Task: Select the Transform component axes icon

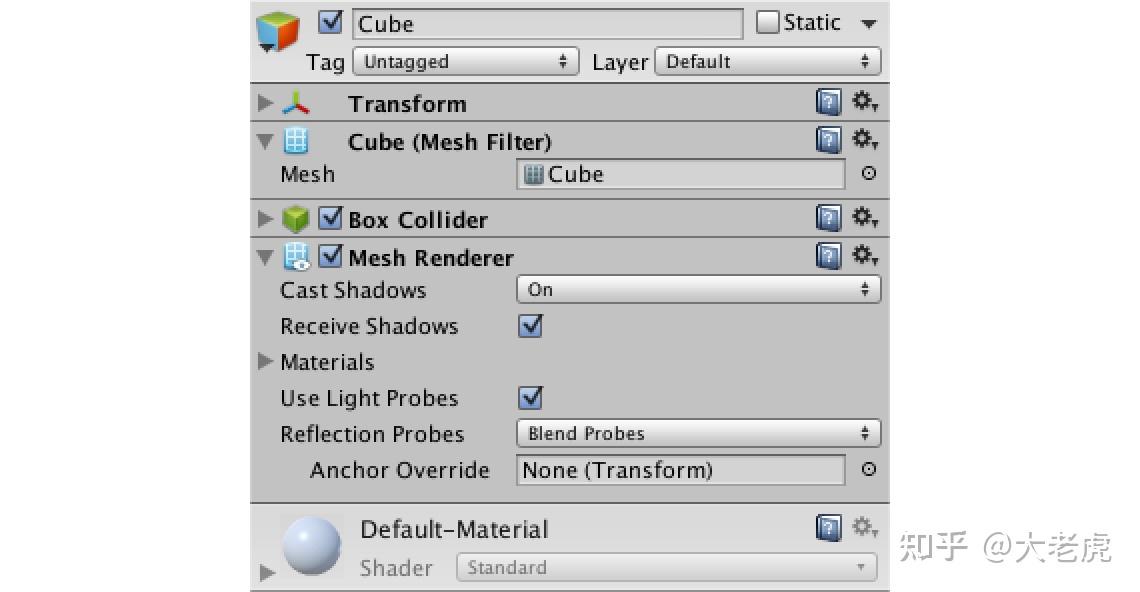Action: click(295, 102)
